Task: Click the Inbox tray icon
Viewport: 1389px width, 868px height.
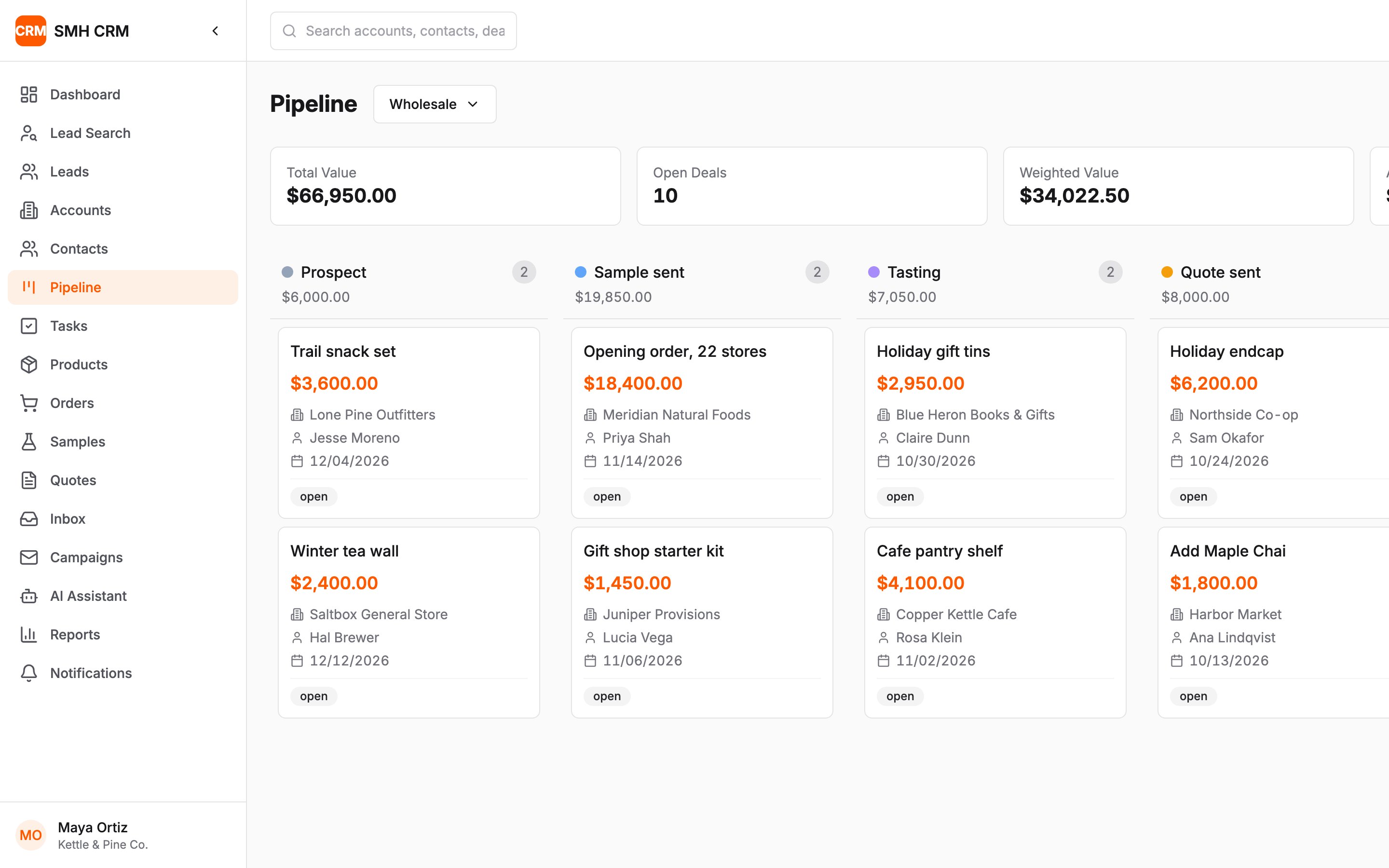Action: (29, 518)
